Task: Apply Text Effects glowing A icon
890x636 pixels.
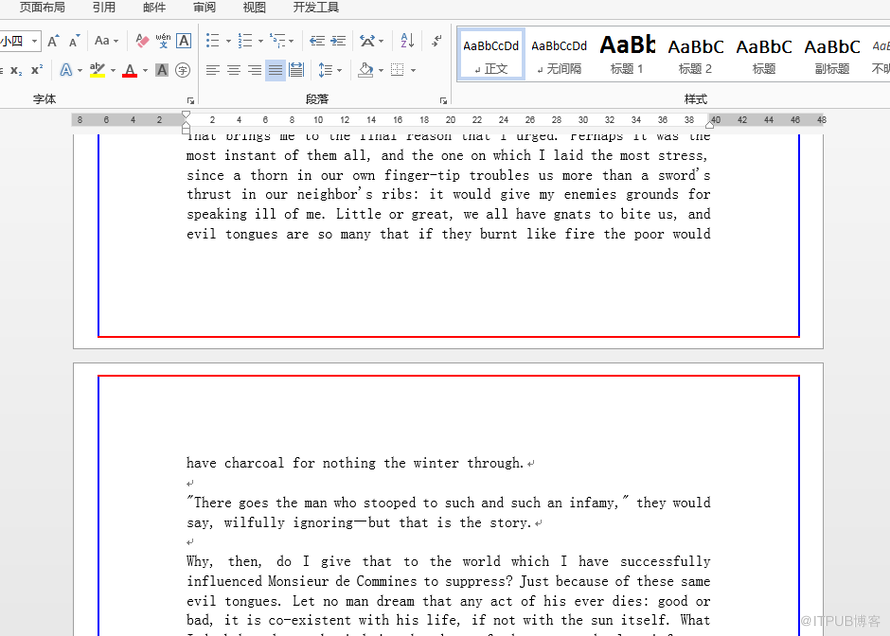Action: click(x=66, y=70)
